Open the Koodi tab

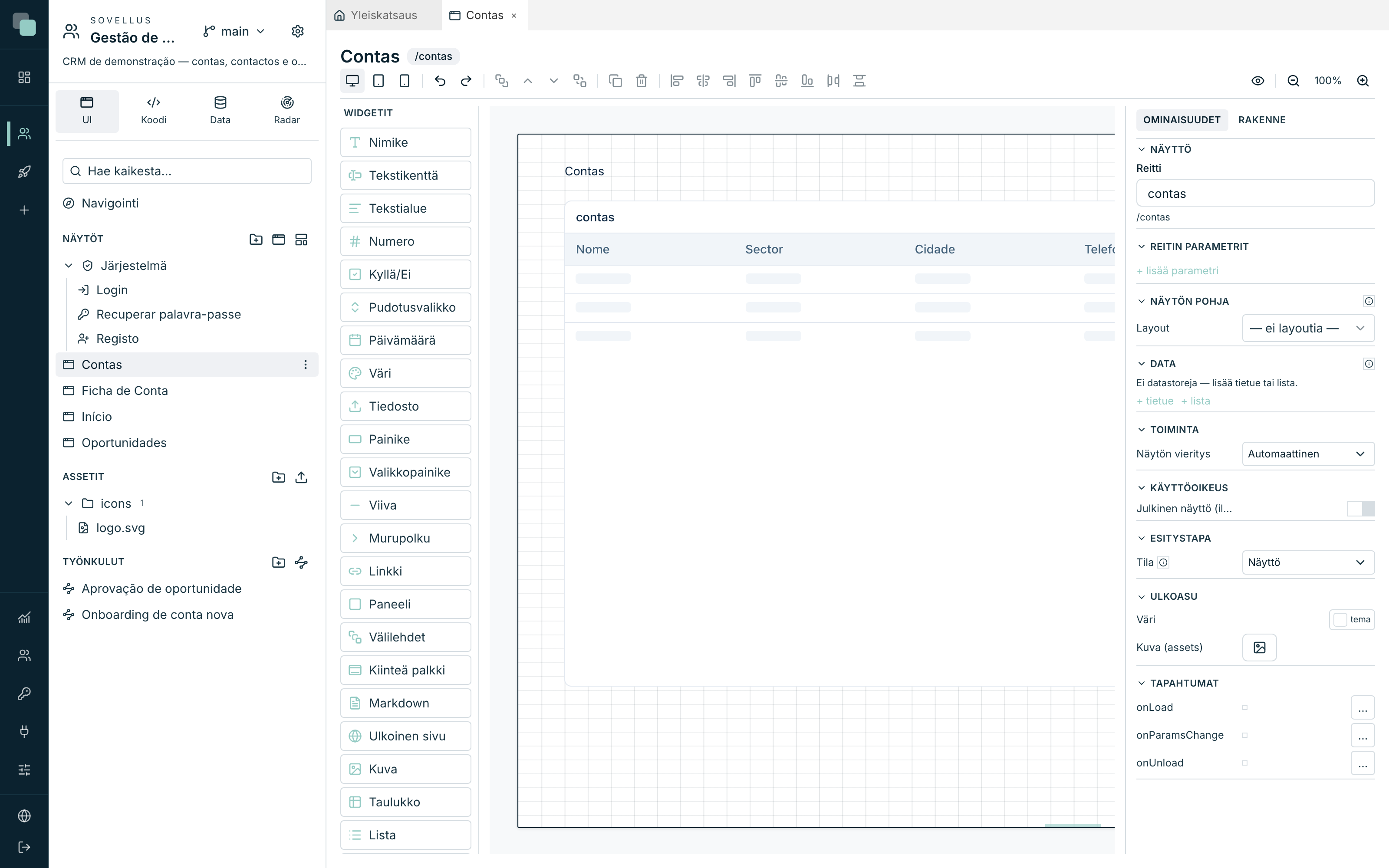[x=153, y=111]
